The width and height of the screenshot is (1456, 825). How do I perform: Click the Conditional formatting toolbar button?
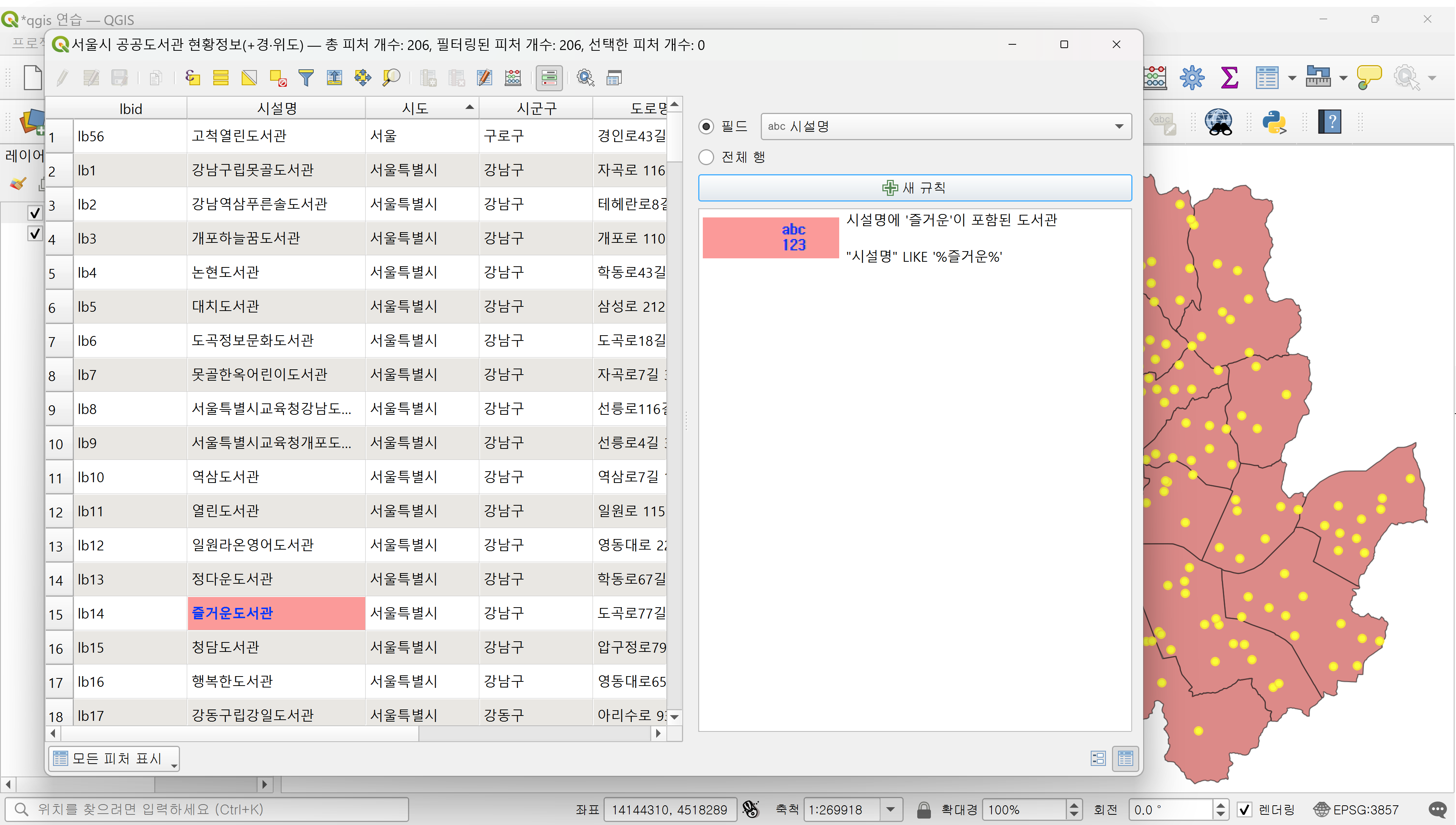pos(549,78)
